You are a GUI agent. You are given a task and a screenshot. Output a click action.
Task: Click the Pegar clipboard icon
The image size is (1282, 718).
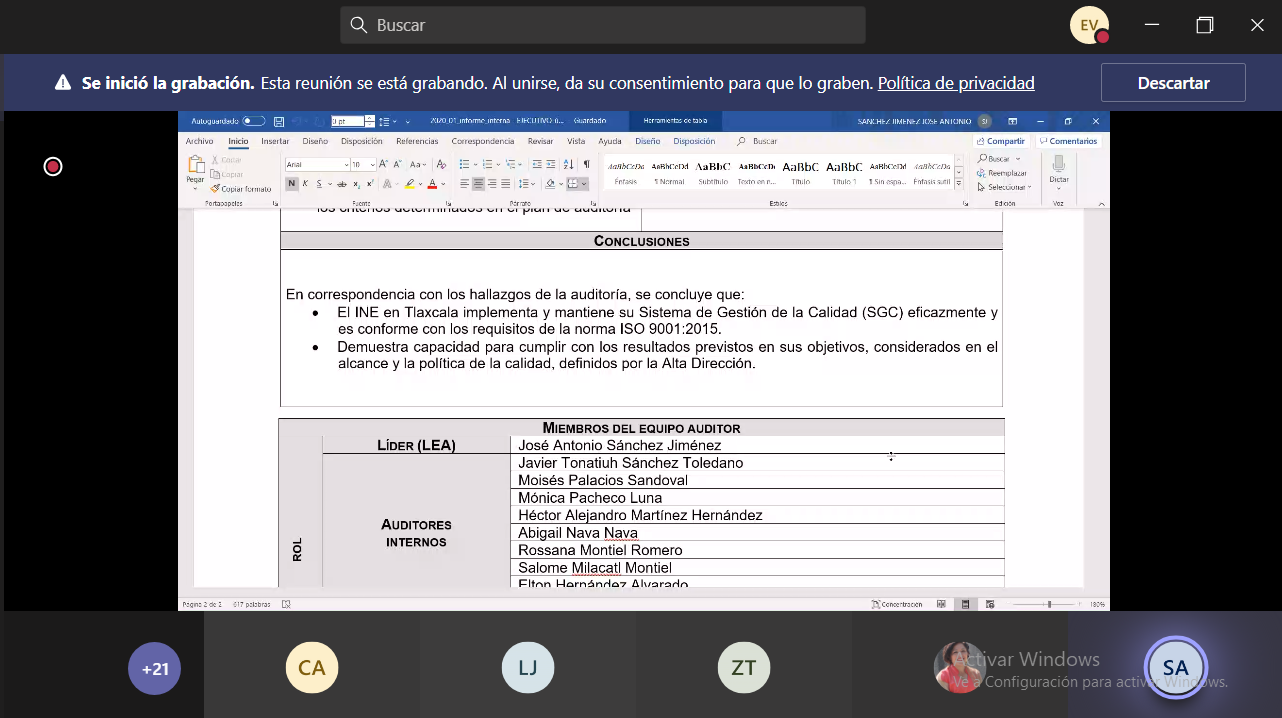(195, 164)
